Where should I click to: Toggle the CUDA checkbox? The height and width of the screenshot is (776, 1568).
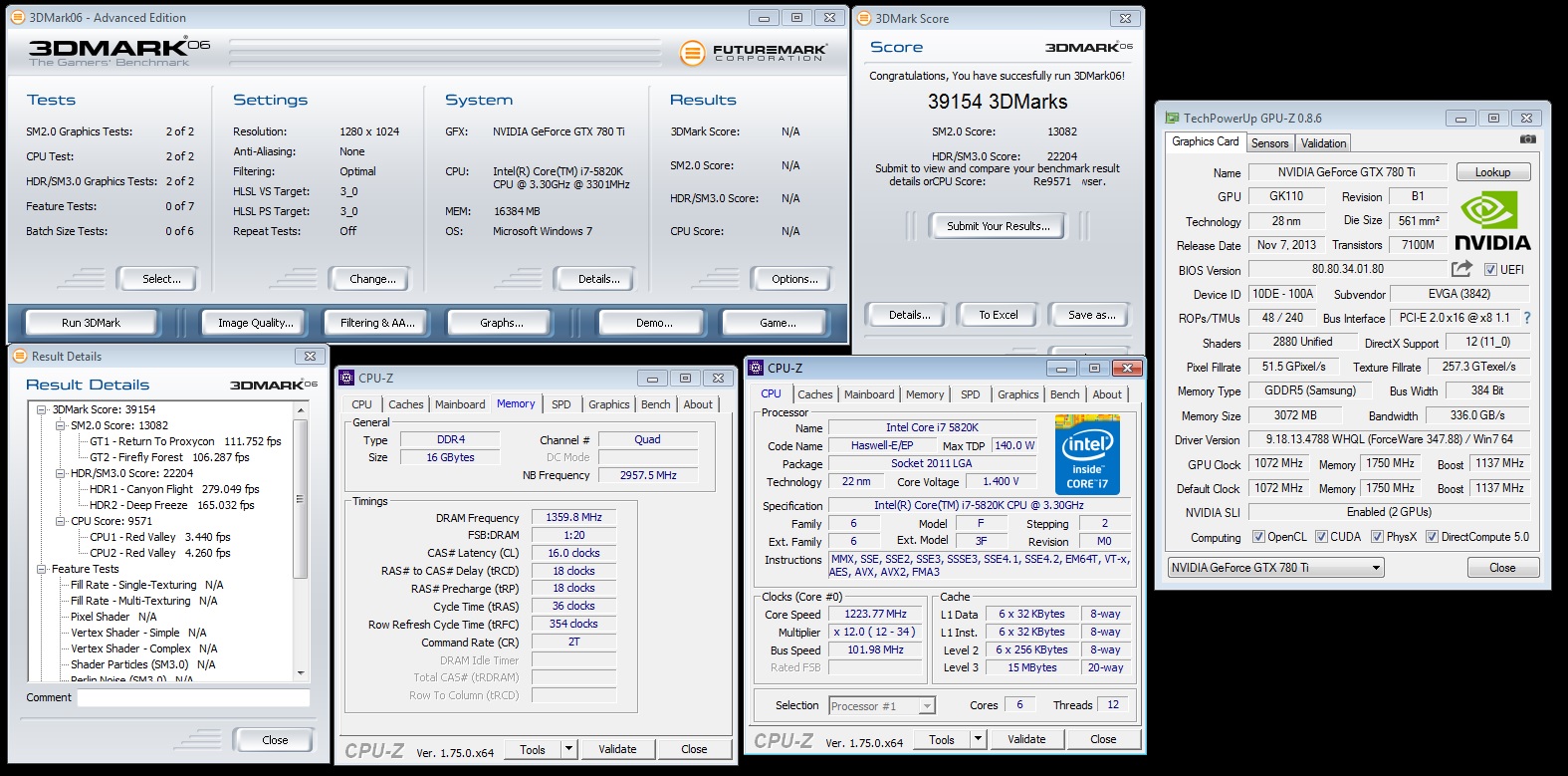[x=1321, y=537]
